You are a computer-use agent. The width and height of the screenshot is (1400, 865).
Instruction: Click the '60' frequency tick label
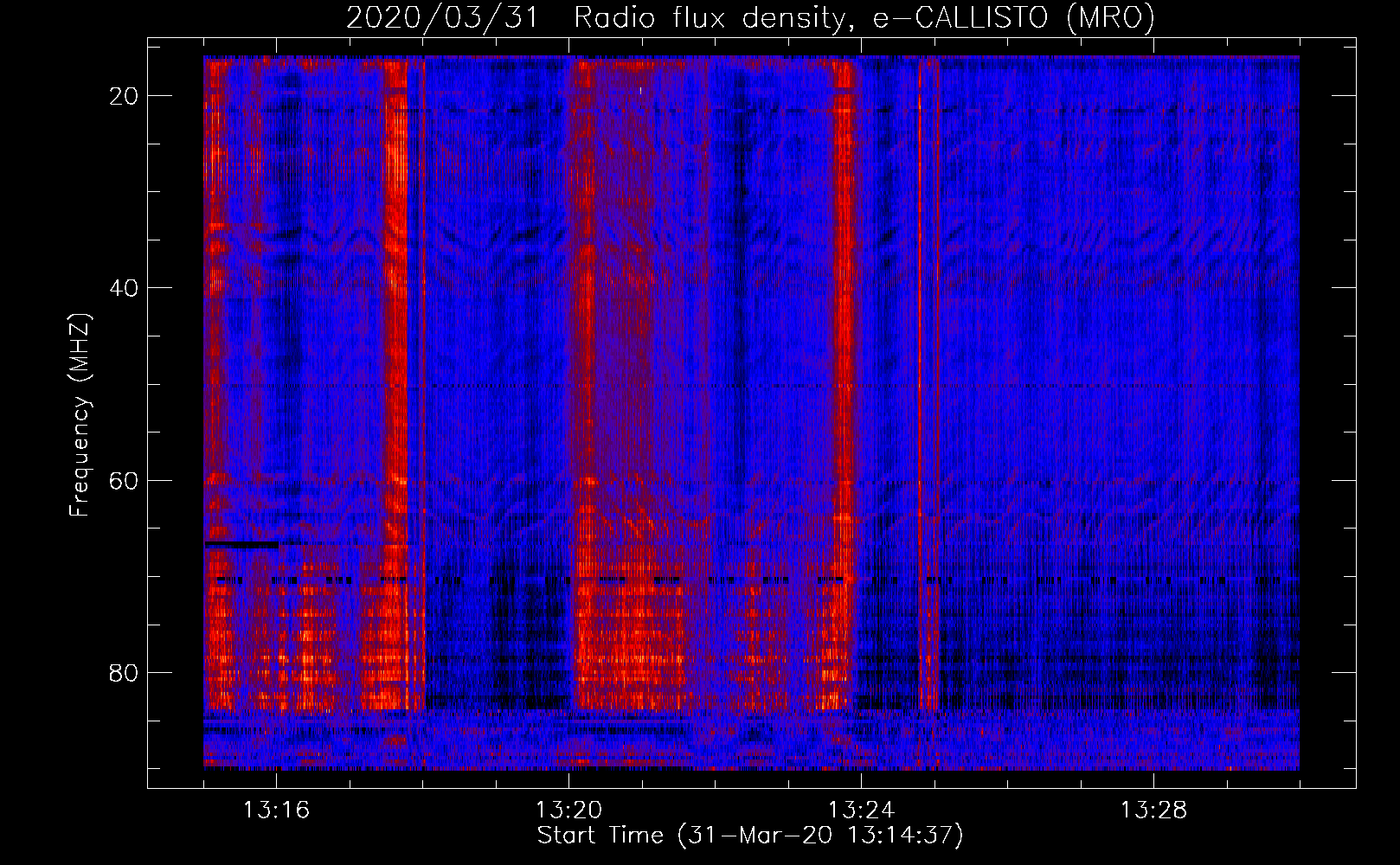(x=124, y=481)
